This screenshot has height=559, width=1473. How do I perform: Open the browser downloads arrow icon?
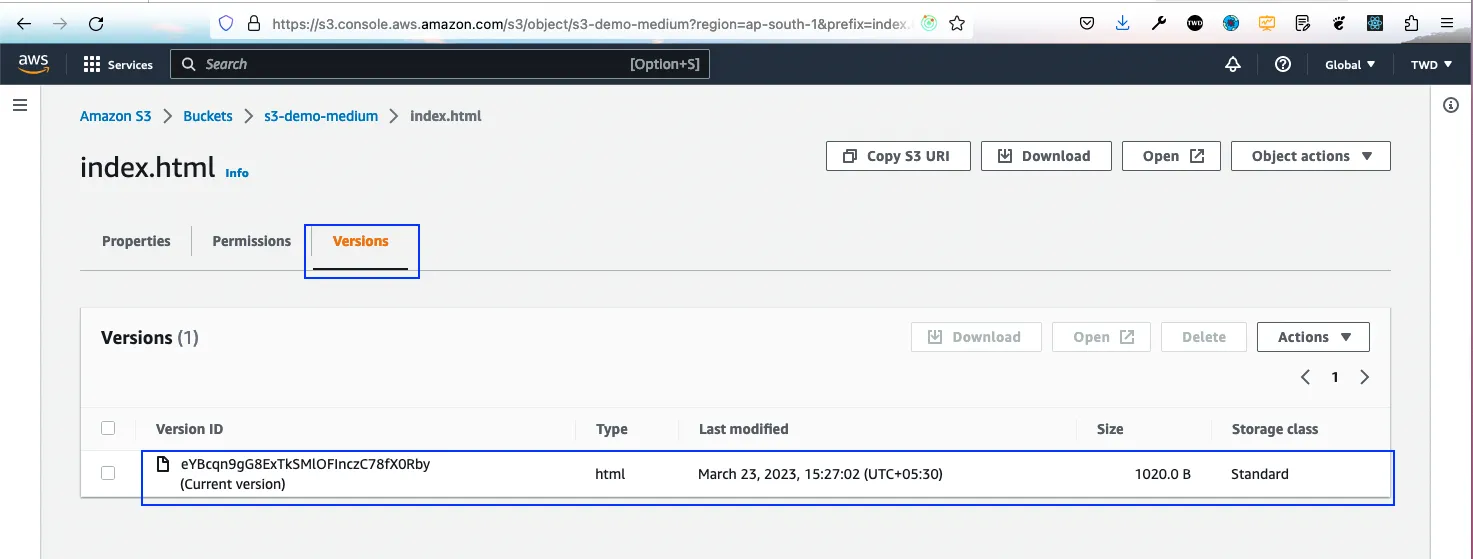1123,23
